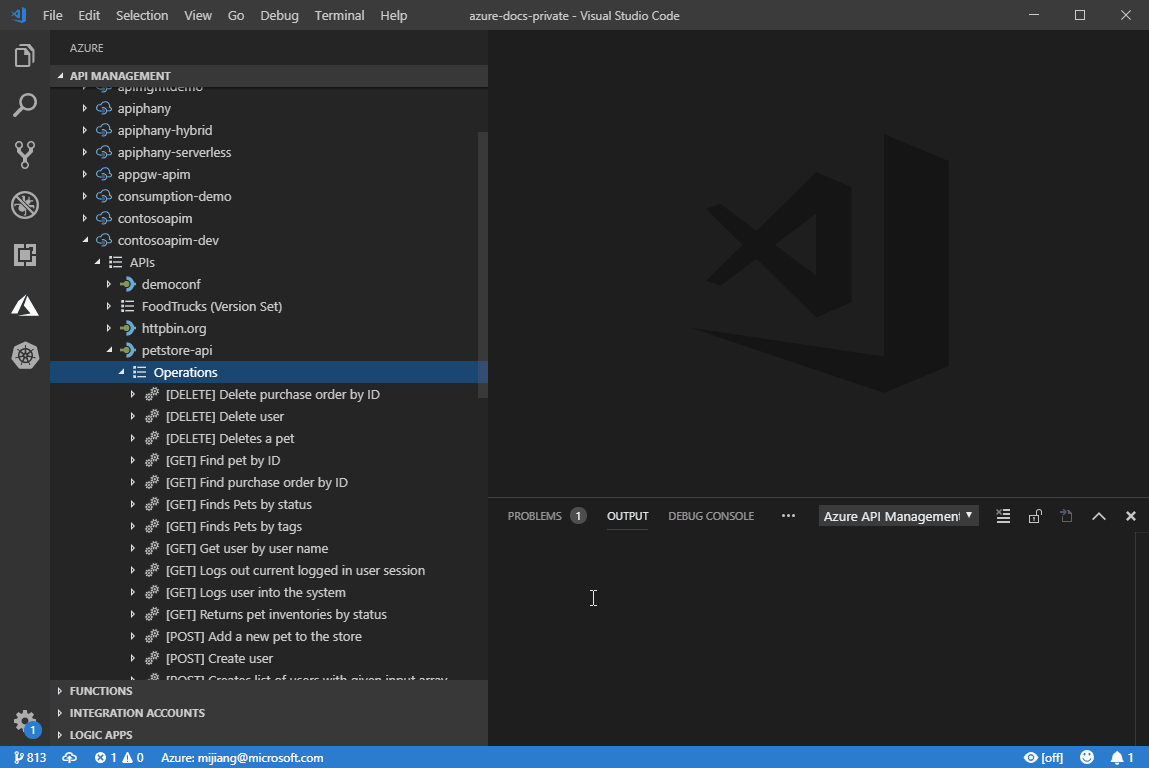Click the feedback smiley icon
Image resolution: width=1149 pixels, height=768 pixels.
click(x=1087, y=758)
